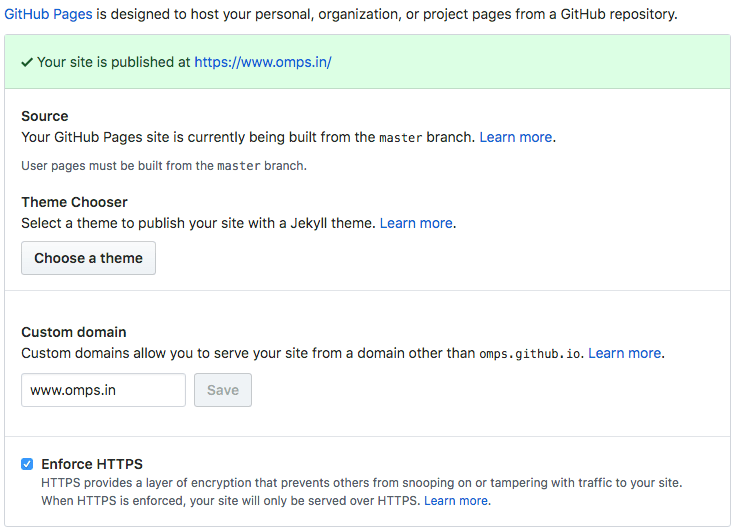
Task: Visit the published site https://www.omps.in/
Action: (x=263, y=62)
